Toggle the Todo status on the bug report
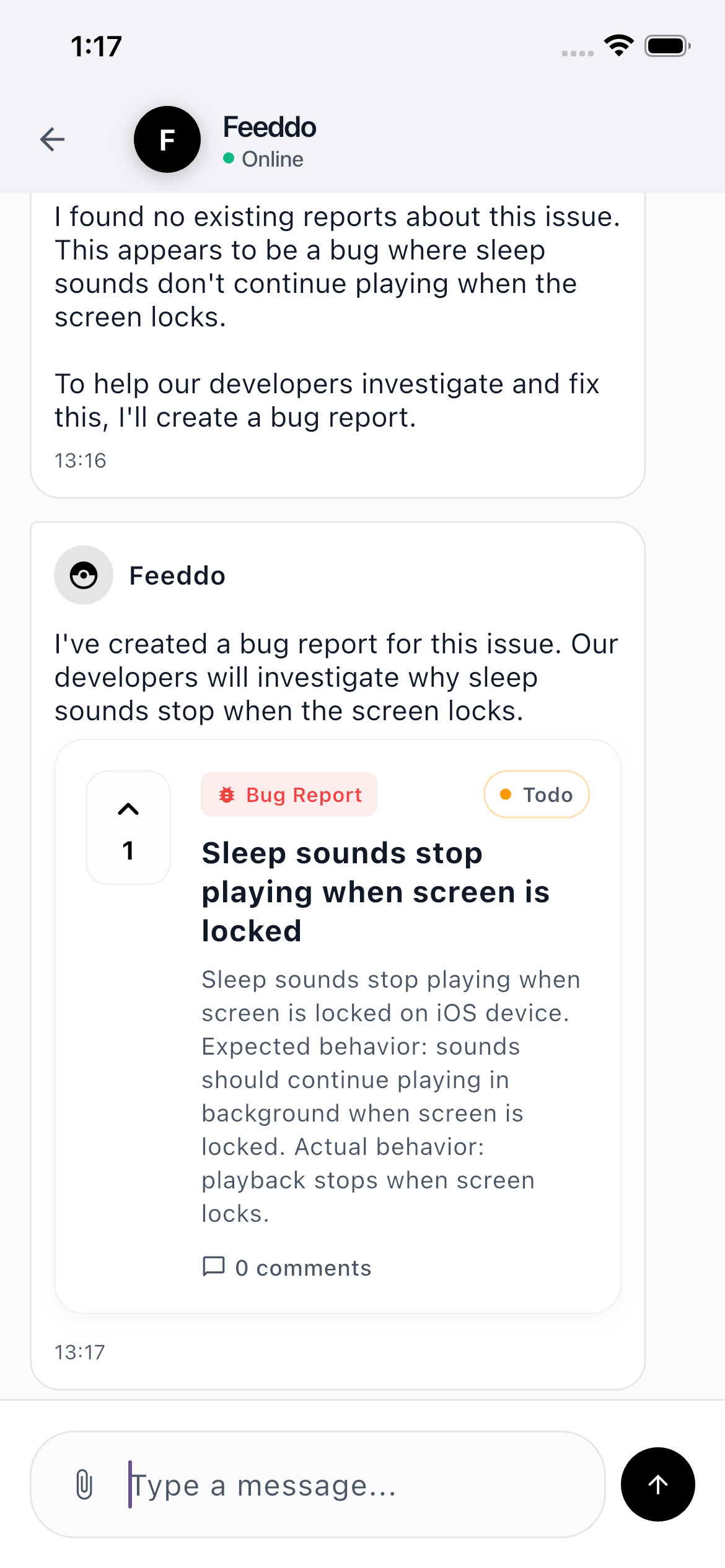The height and width of the screenshot is (1568, 725). coord(535,794)
